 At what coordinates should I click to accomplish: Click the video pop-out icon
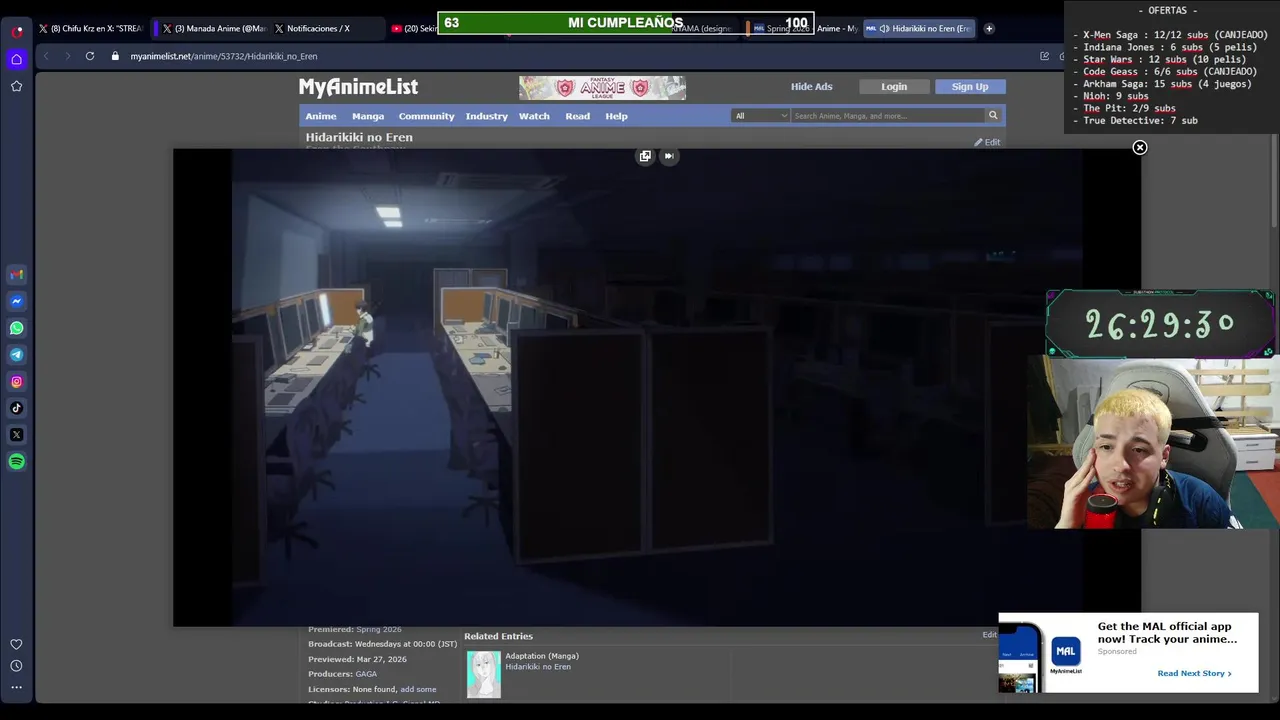(645, 156)
